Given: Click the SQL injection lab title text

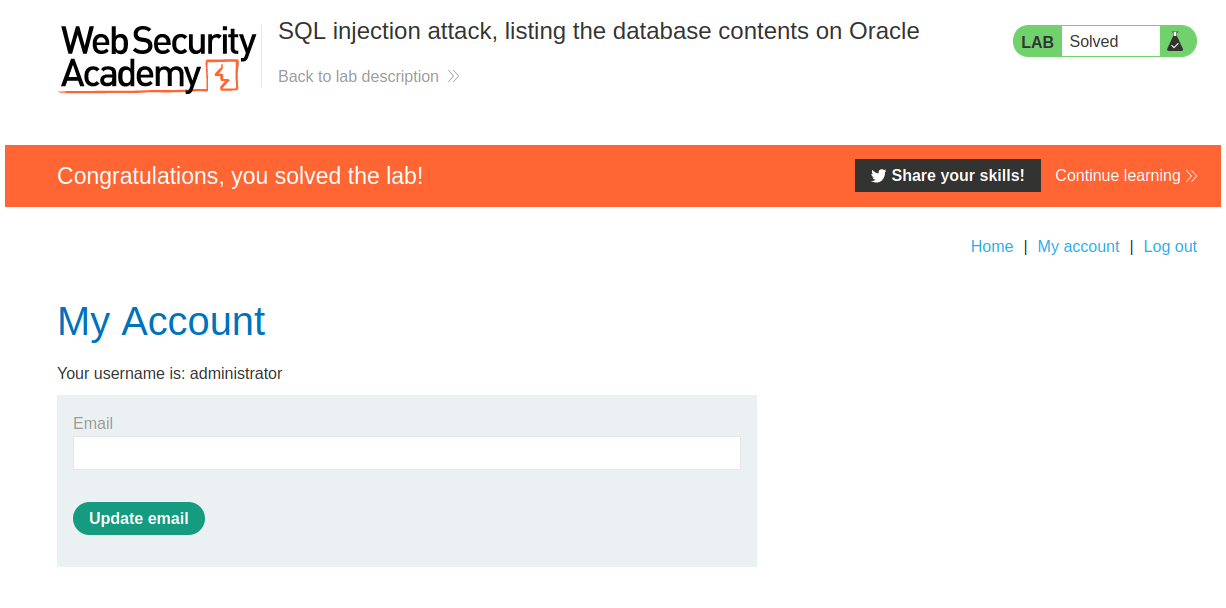Looking at the screenshot, I should click(598, 31).
